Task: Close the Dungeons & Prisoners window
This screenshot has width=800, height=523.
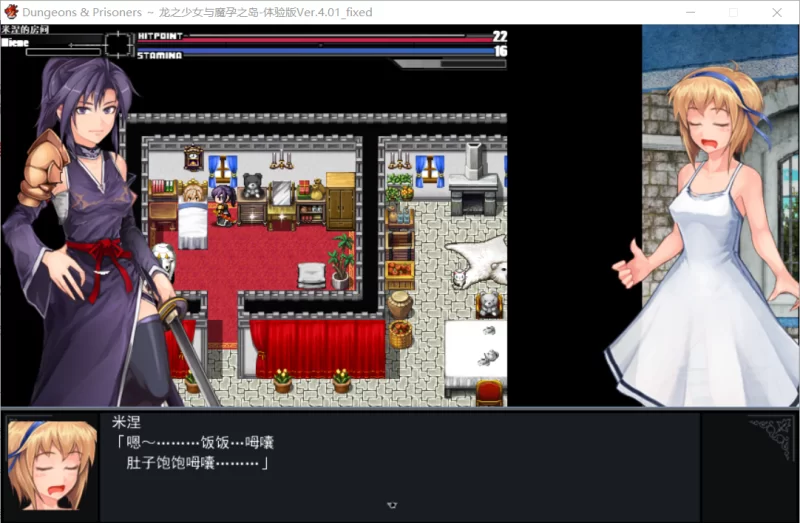Action: pos(777,12)
